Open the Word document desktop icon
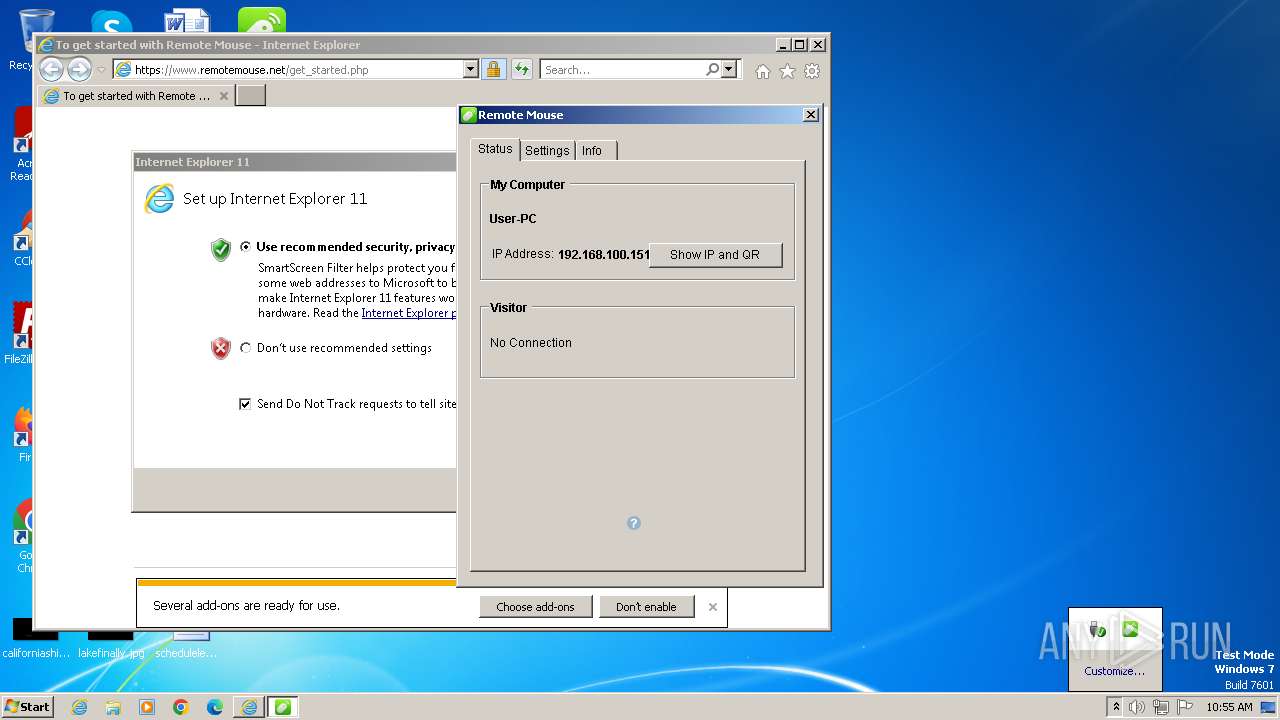 coord(187,21)
